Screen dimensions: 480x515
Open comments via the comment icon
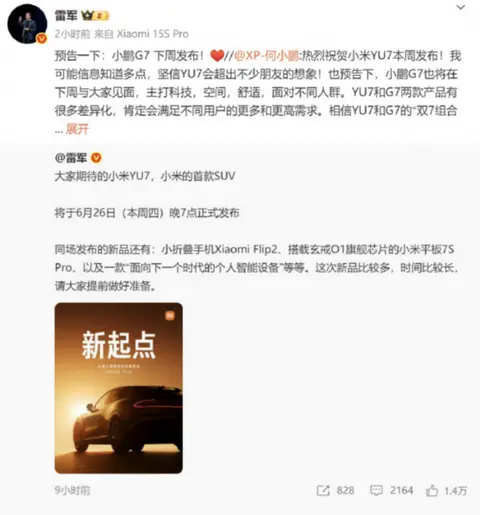[x=376, y=490]
